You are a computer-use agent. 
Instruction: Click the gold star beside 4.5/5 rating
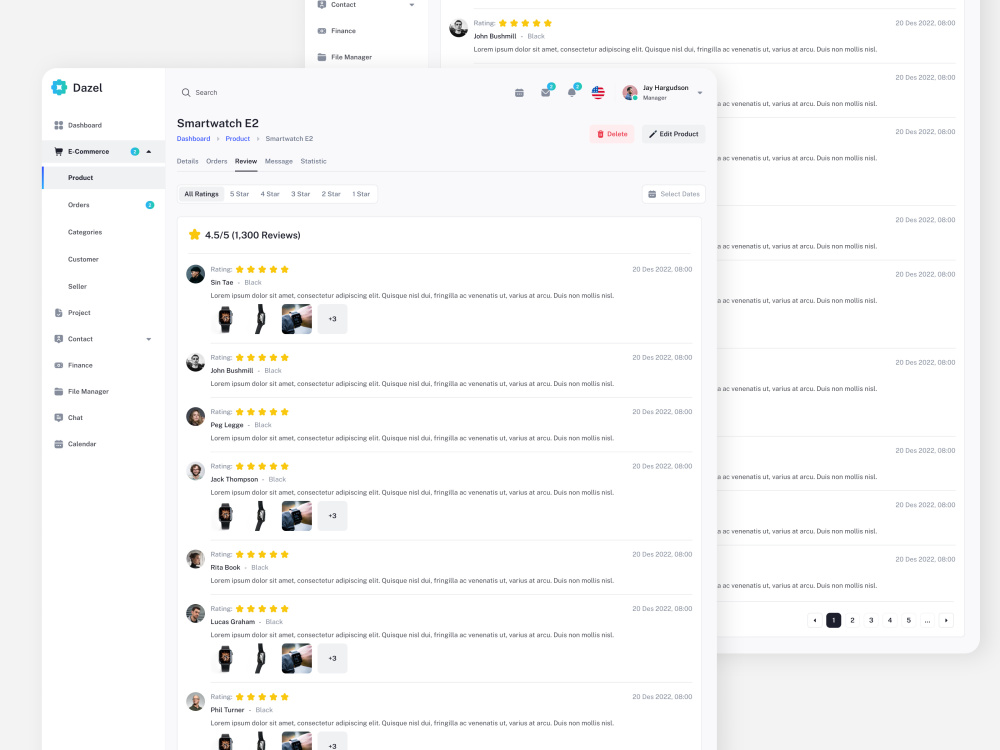click(x=195, y=235)
